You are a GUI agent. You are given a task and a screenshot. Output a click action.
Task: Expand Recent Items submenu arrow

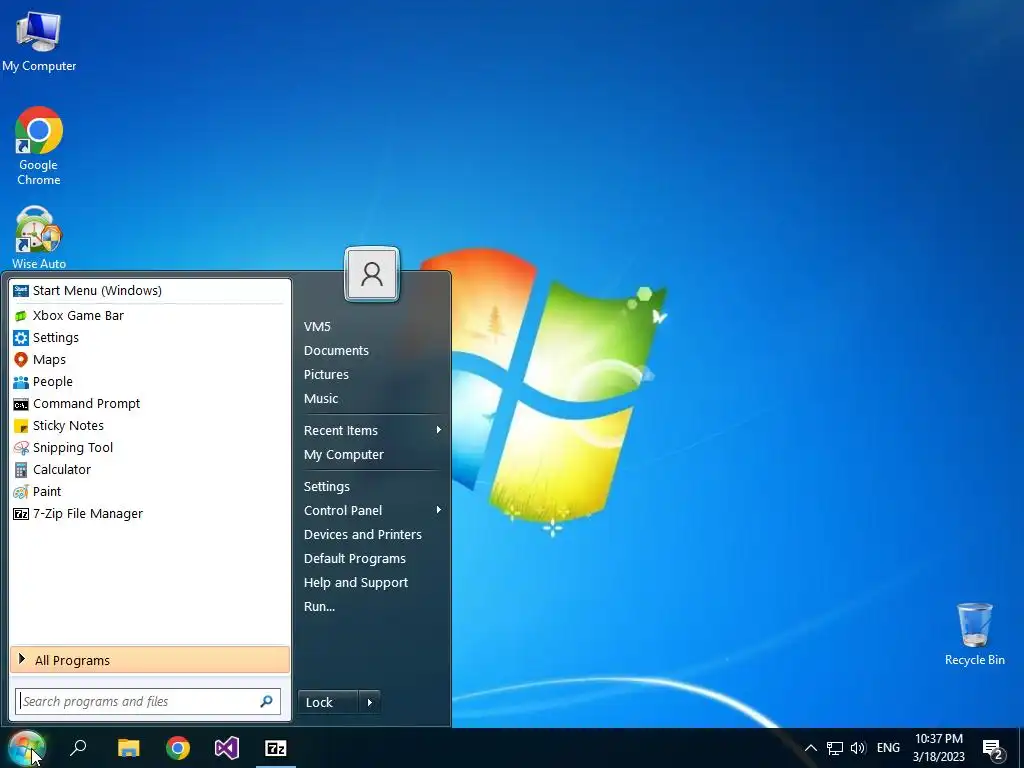tap(439, 430)
